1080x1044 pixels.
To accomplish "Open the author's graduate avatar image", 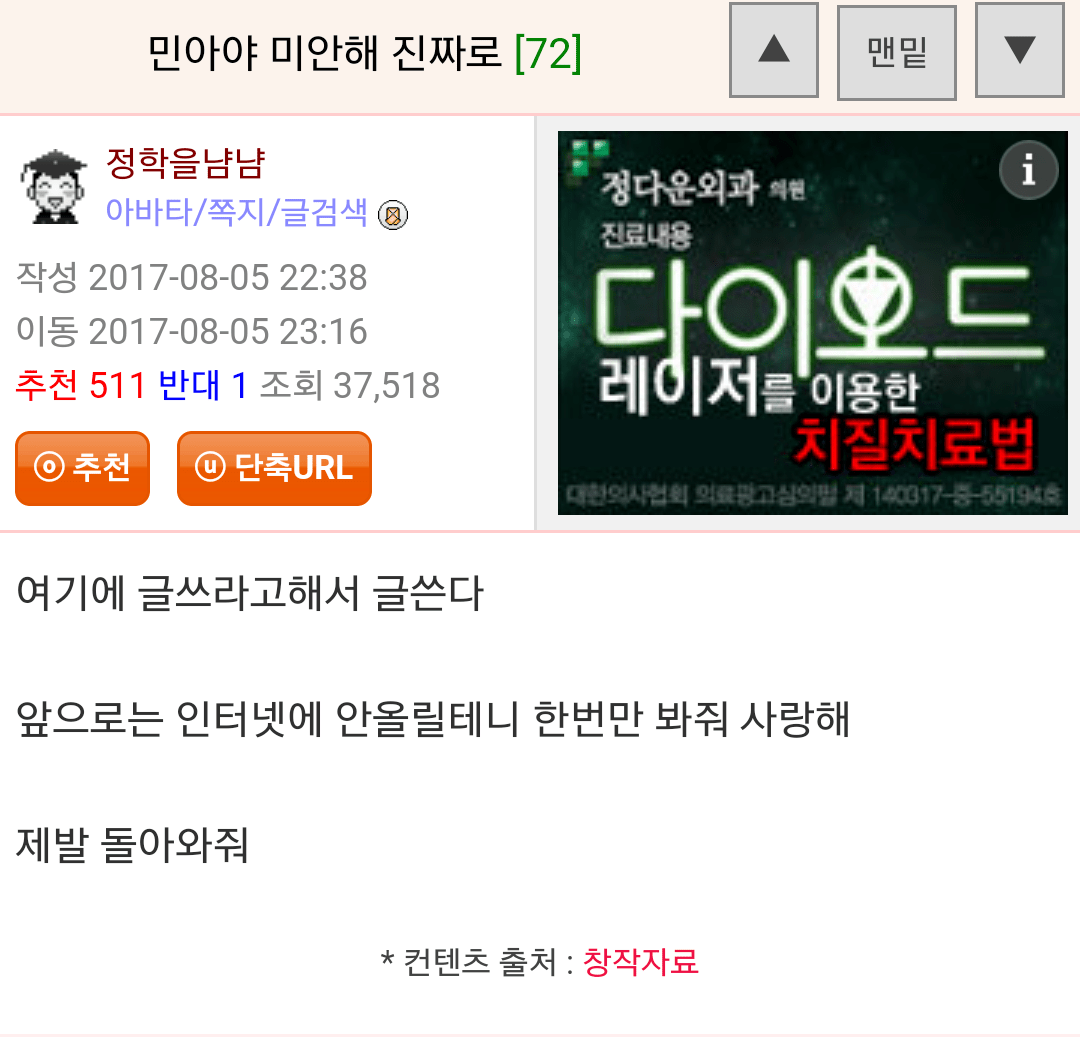I will 54,186.
